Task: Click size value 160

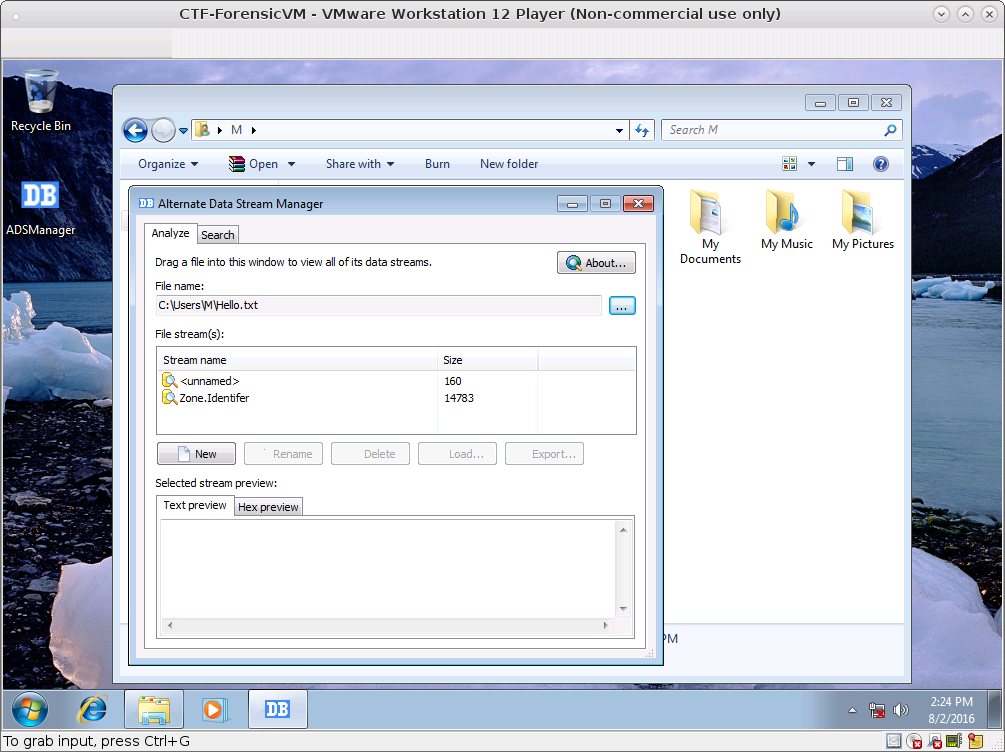Action: click(x=453, y=381)
